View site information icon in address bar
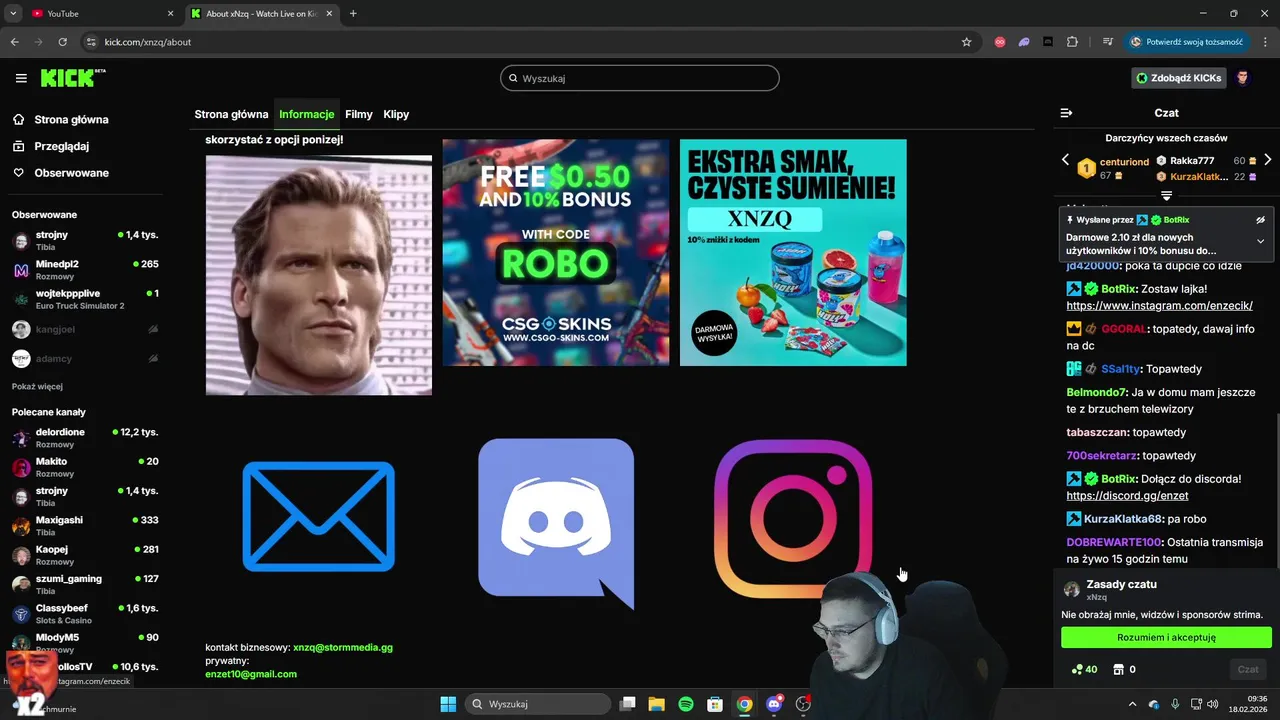Image resolution: width=1280 pixels, height=720 pixels. (91, 42)
